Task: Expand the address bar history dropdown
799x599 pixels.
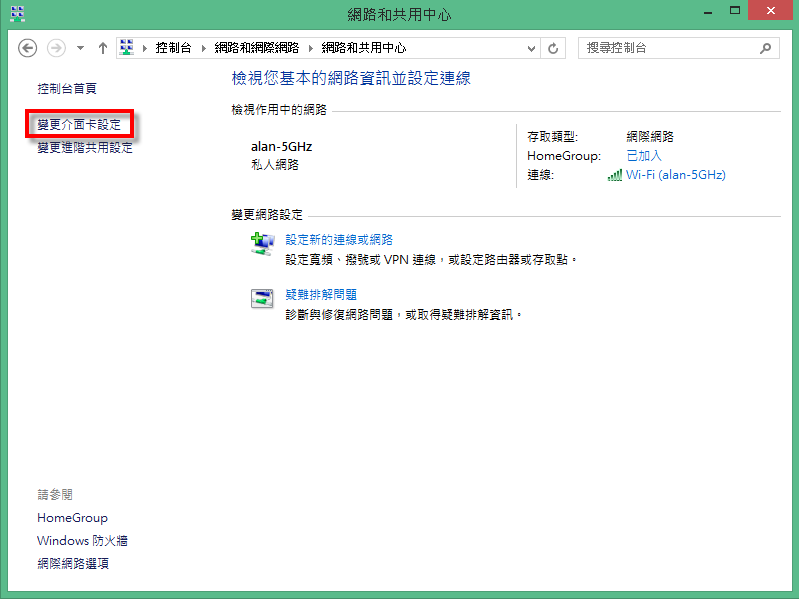Action: point(531,48)
